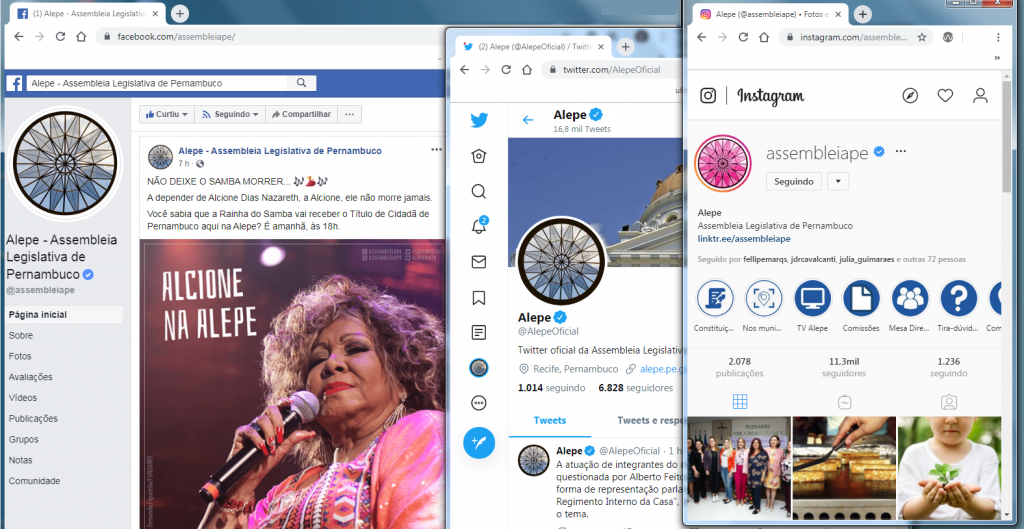Image resolution: width=1024 pixels, height=529 pixels.
Task: Toggle the Curtir like button on Facebook
Action: click(x=165, y=114)
